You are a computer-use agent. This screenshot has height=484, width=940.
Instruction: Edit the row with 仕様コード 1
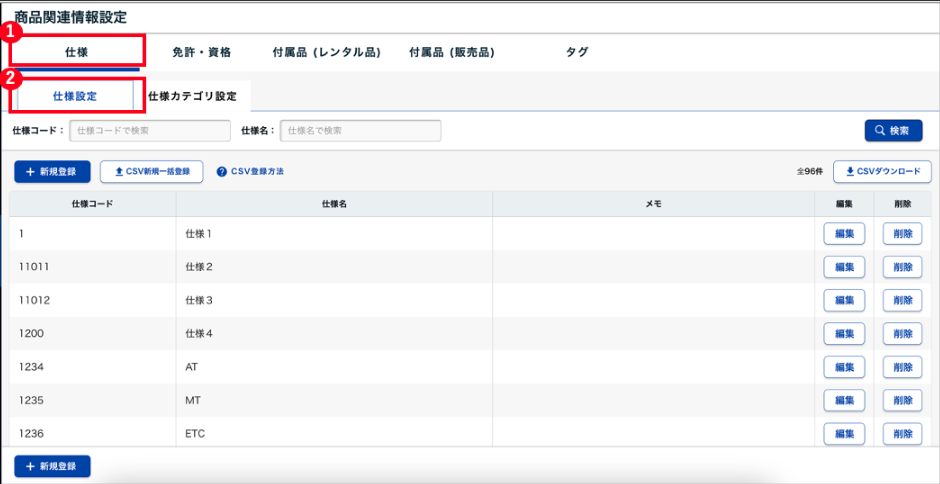click(843, 234)
